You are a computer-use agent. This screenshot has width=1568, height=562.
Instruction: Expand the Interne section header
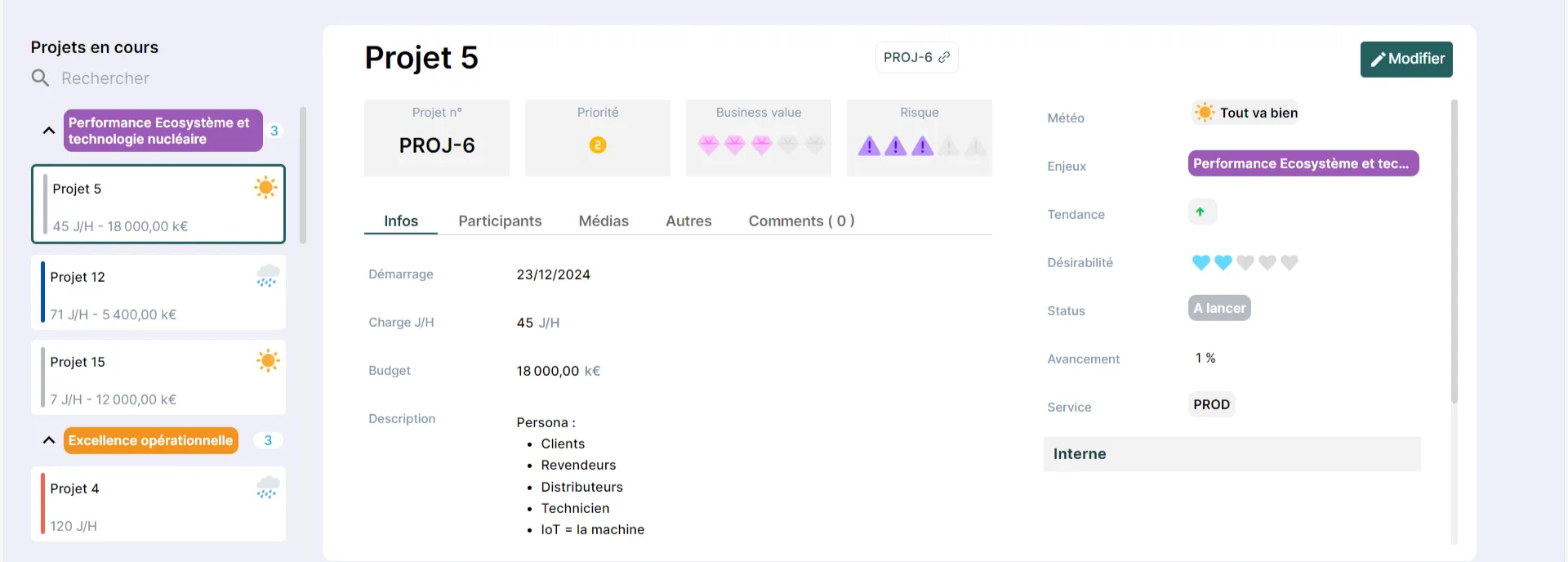coord(1231,454)
